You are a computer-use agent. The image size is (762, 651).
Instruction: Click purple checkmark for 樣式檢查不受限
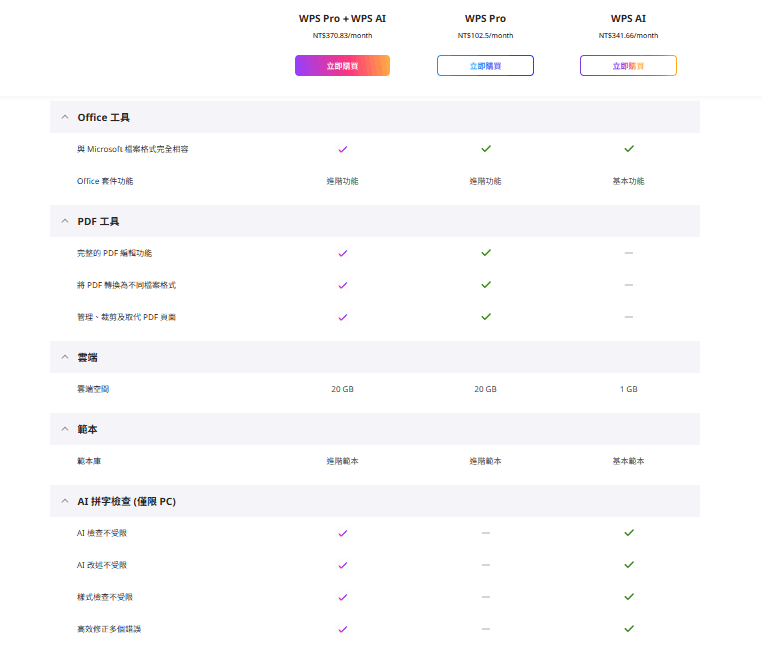click(343, 598)
